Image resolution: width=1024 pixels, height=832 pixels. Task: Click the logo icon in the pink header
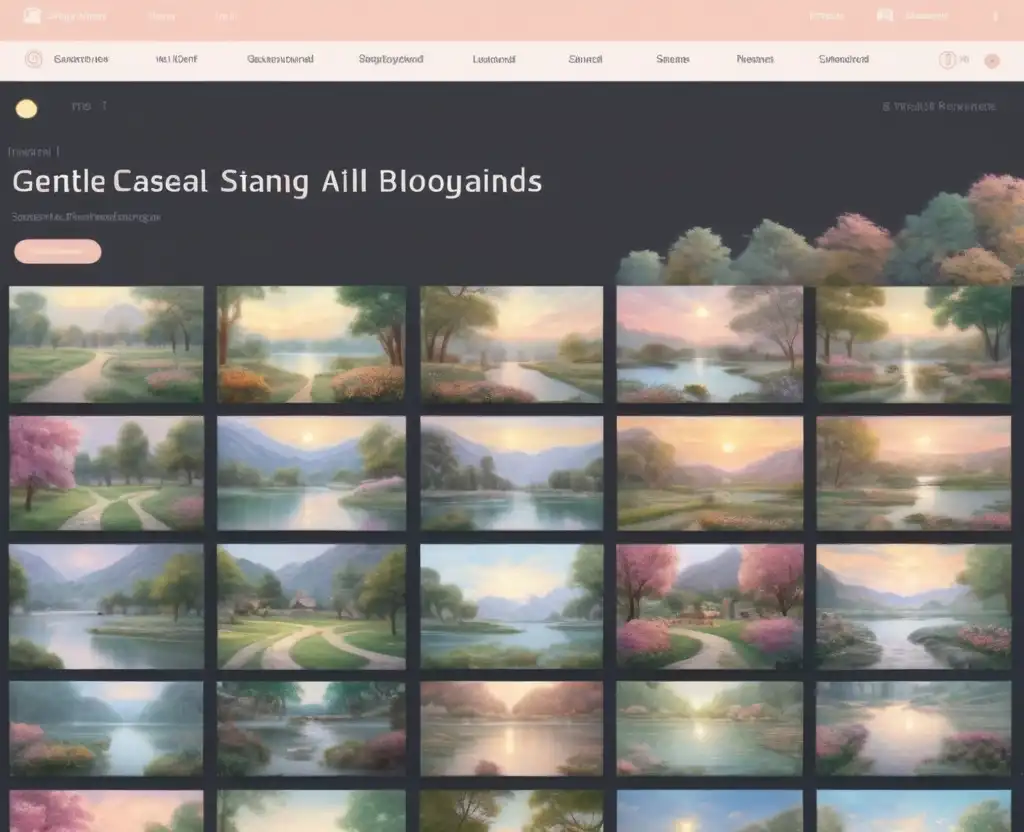32,16
